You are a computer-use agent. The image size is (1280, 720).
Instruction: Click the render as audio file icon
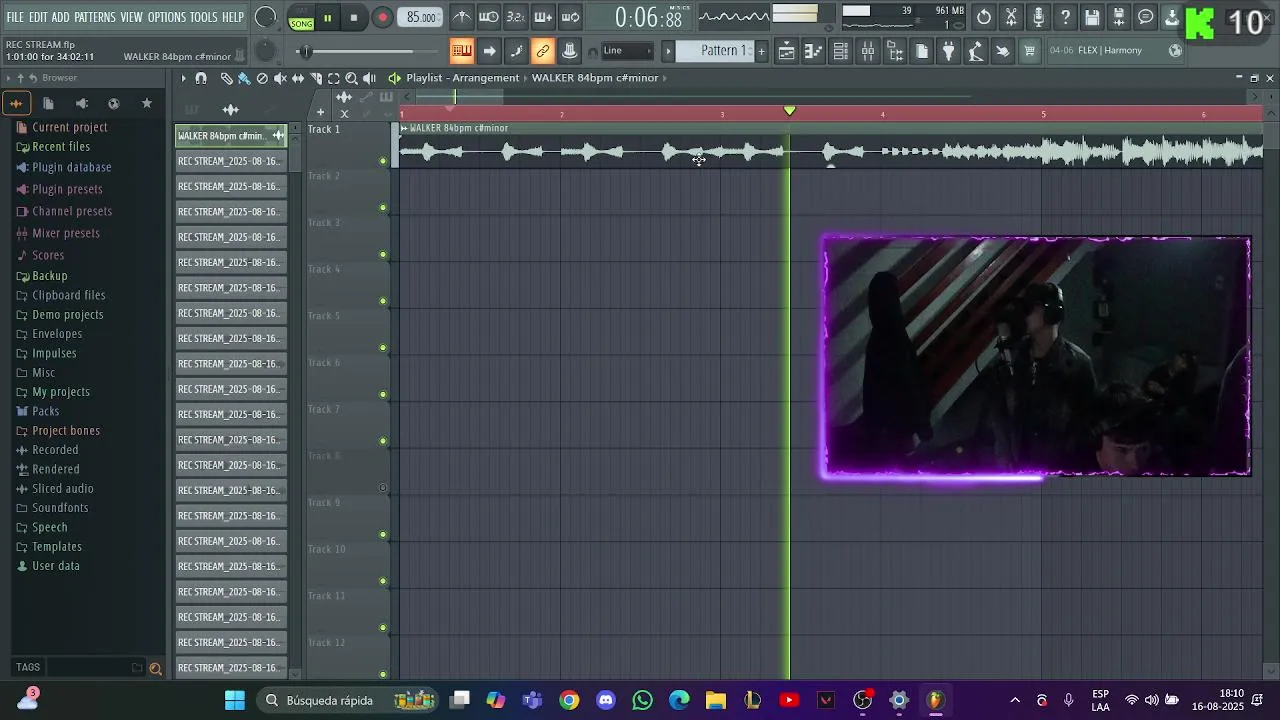tap(1119, 17)
